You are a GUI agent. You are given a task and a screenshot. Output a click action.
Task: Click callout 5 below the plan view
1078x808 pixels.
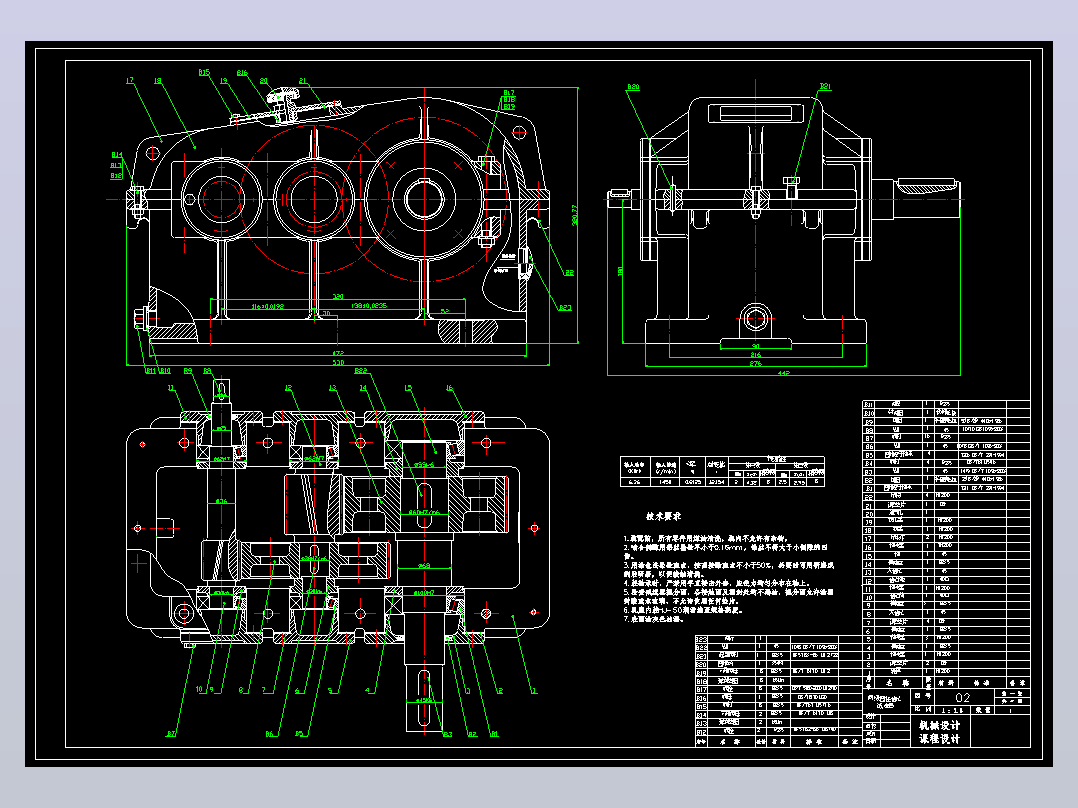tap(331, 690)
